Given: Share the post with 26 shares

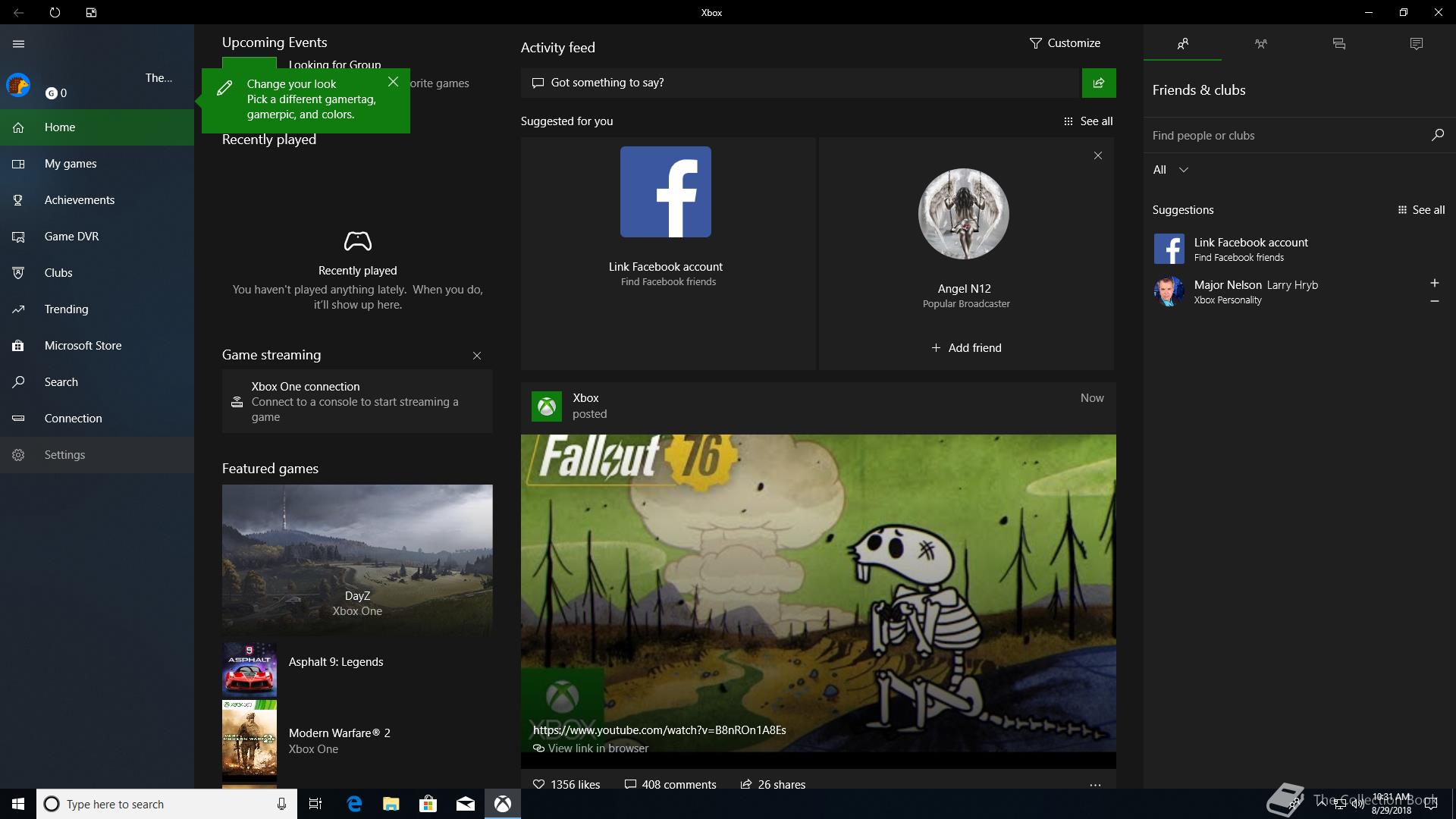Looking at the screenshot, I should coord(773,785).
